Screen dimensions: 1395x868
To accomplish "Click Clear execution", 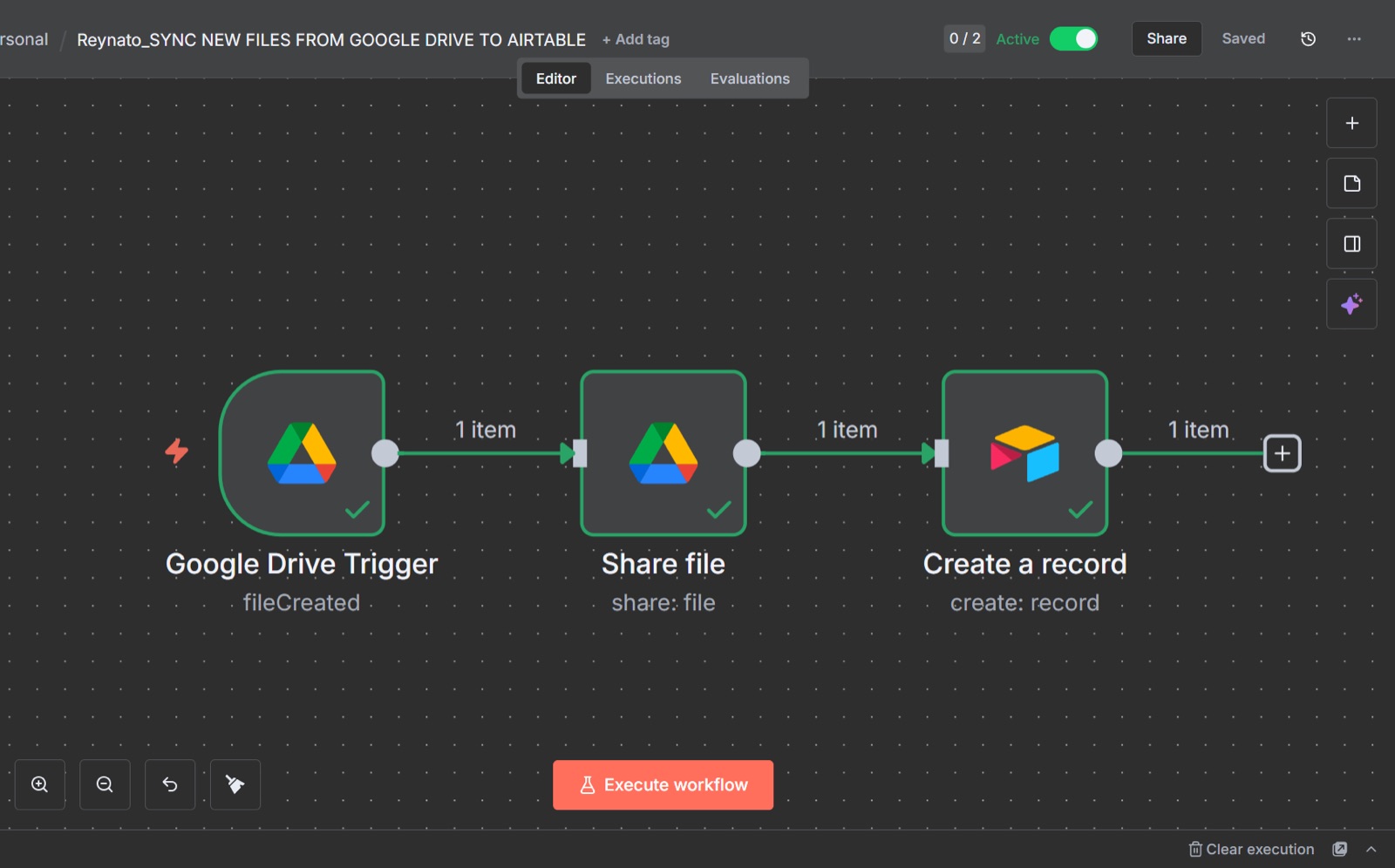I will point(1252,849).
